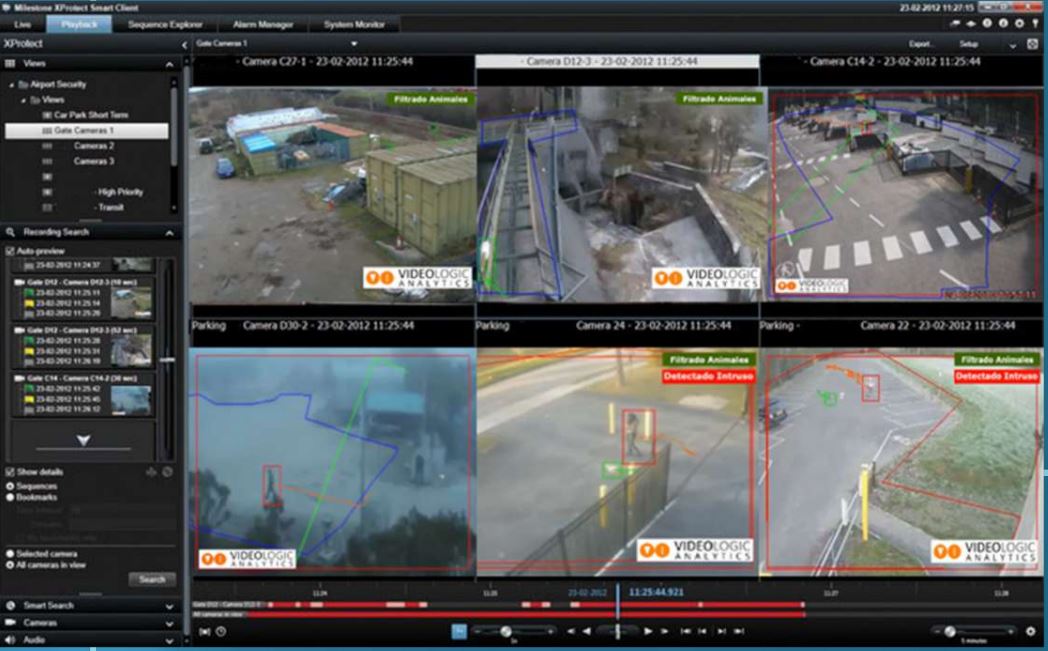This screenshot has width=1048, height=651.
Task: Open Gate D12 Camera D12-3 (52 sec) result
Action: pyautogui.click(x=84, y=346)
